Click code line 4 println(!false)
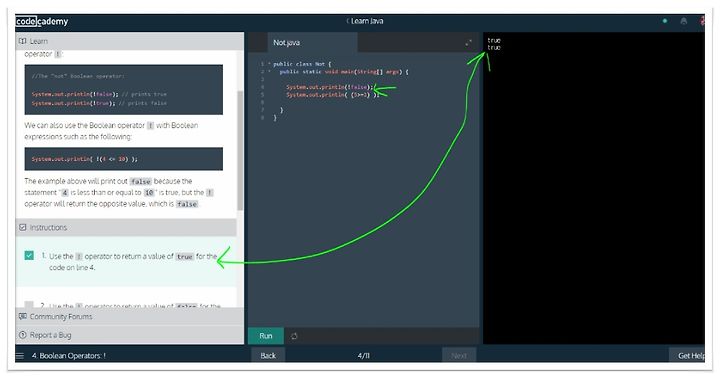Image resolution: width=720 pixels, height=377 pixels. (x=330, y=87)
